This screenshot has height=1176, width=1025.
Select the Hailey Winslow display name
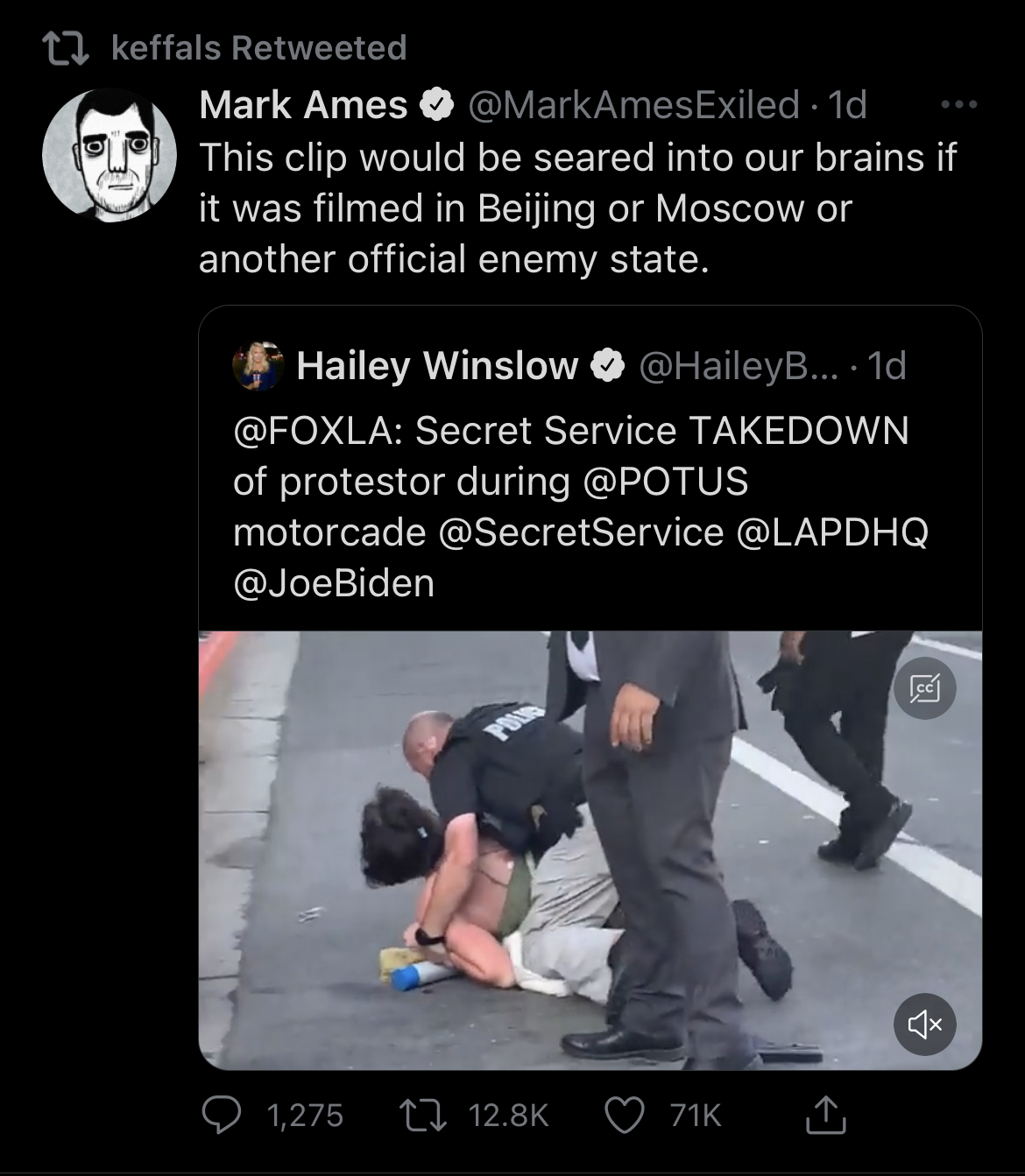[x=437, y=366]
